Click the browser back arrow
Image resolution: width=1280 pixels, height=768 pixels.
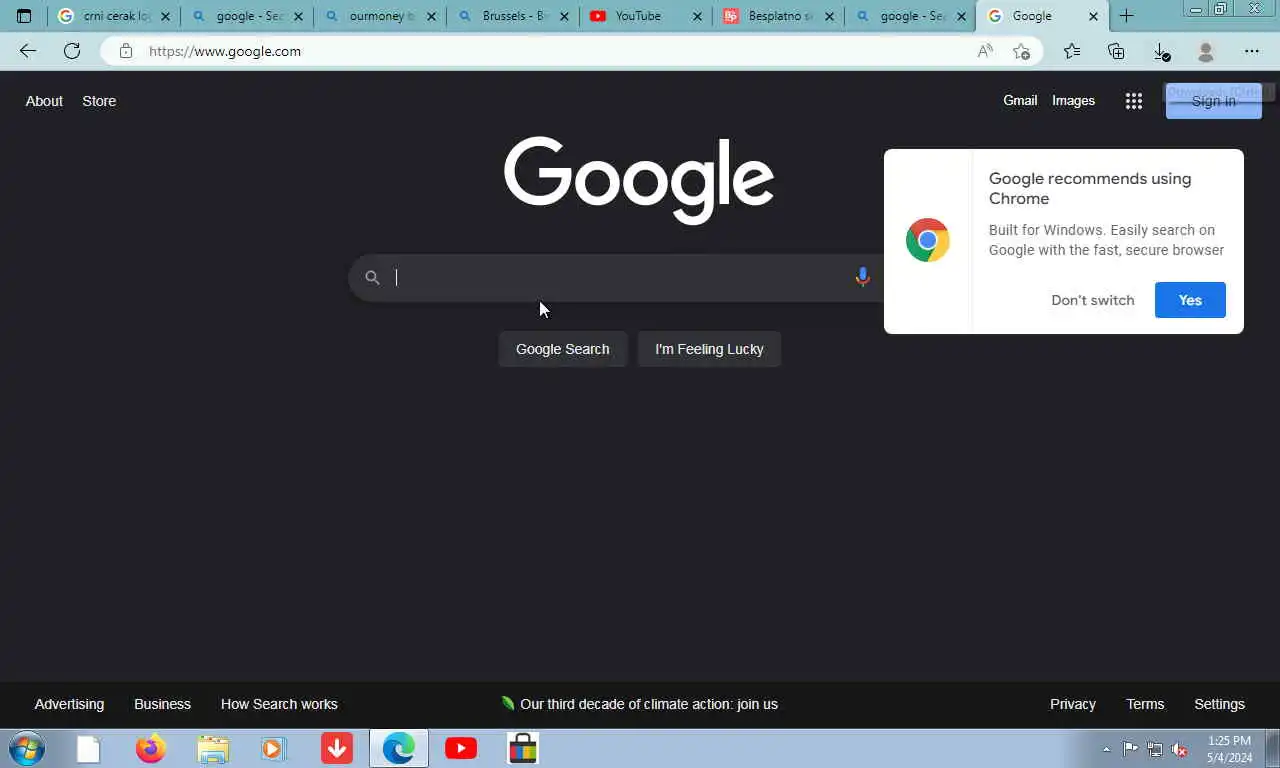tap(28, 51)
